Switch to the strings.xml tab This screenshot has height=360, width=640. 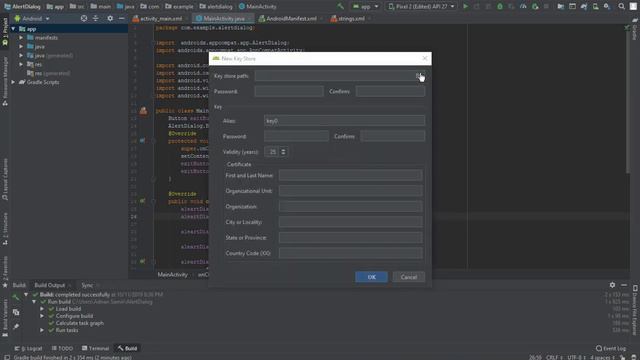pos(350,19)
